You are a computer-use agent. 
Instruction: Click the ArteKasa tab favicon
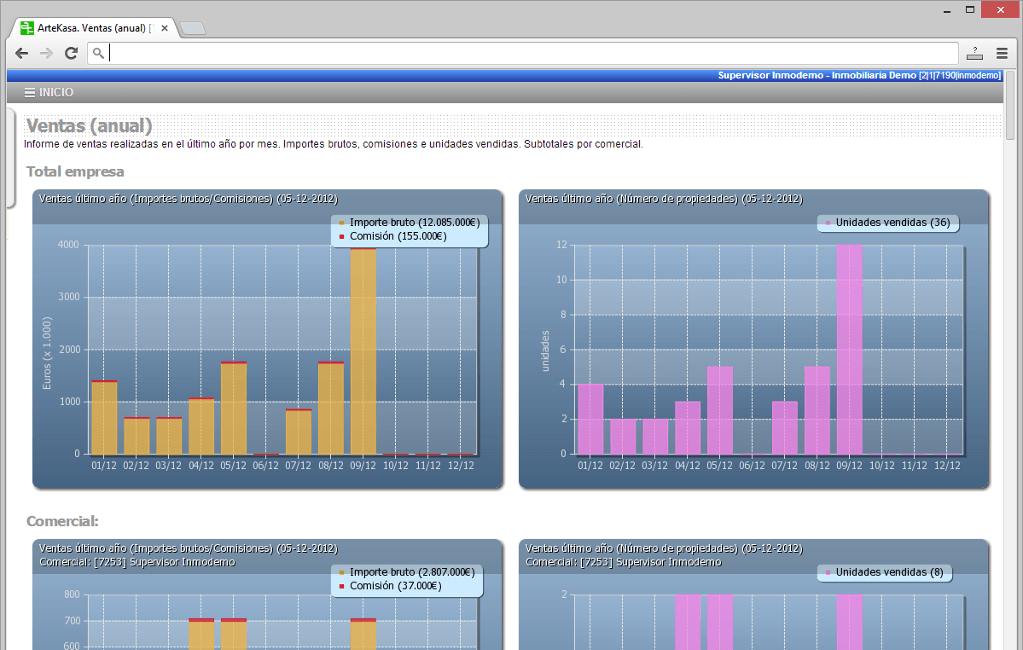[x=27, y=28]
